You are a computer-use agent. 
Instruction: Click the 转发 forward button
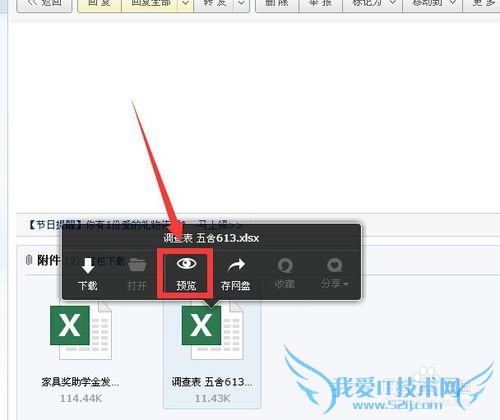(214, 5)
